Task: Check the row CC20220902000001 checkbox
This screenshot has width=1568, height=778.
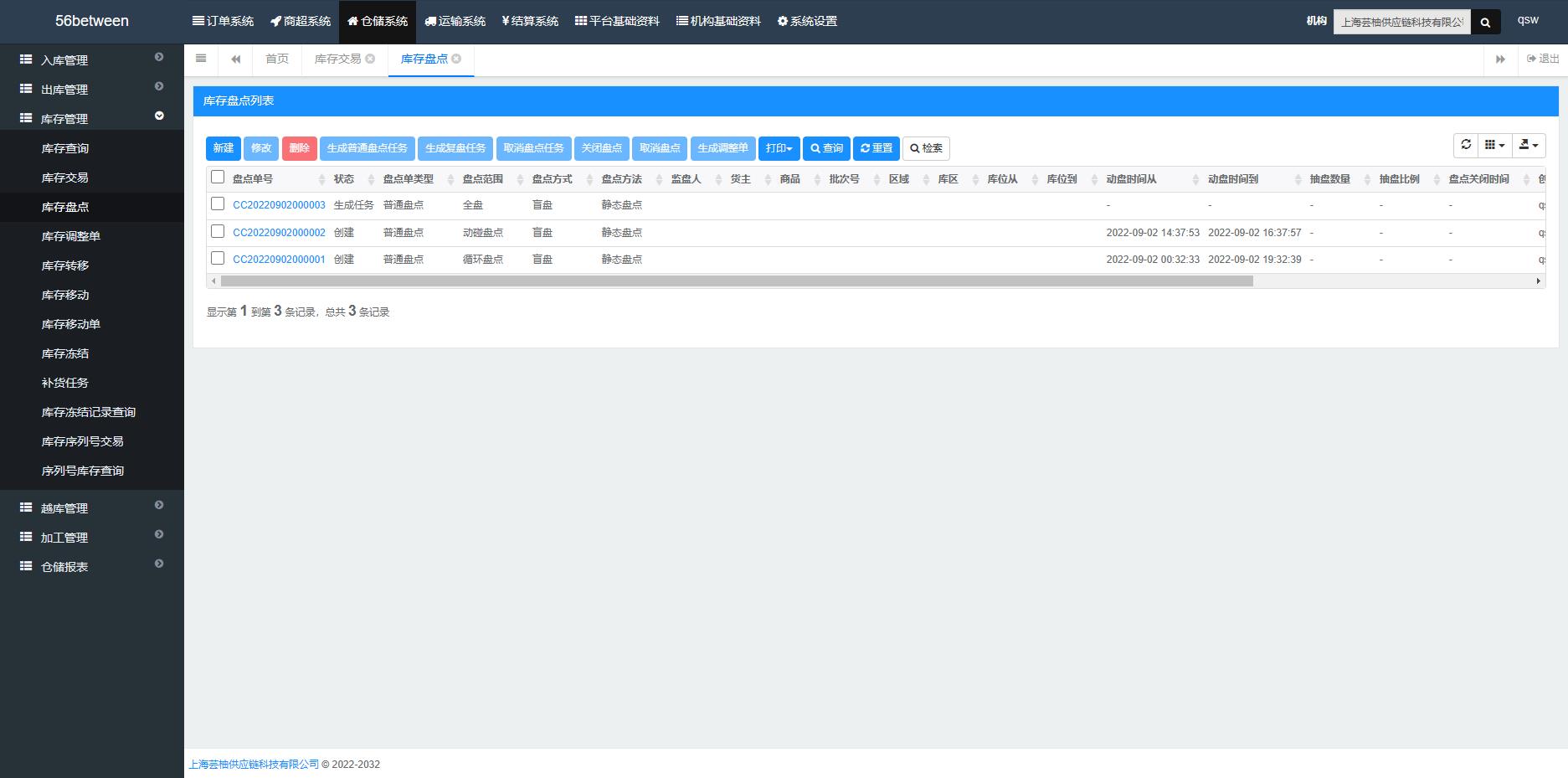Action: (218, 258)
